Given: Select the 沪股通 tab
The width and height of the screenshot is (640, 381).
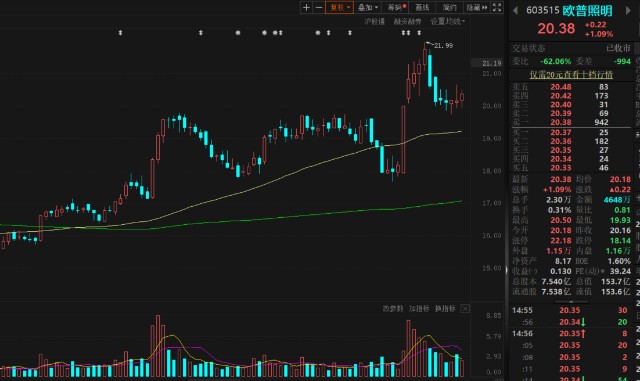Looking at the screenshot, I should [x=374, y=21].
